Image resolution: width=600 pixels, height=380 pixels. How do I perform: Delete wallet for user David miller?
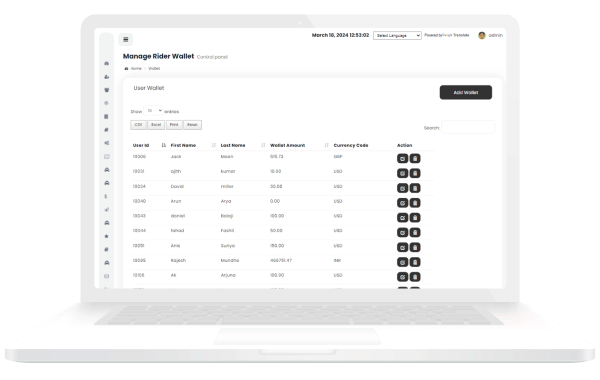click(x=415, y=188)
